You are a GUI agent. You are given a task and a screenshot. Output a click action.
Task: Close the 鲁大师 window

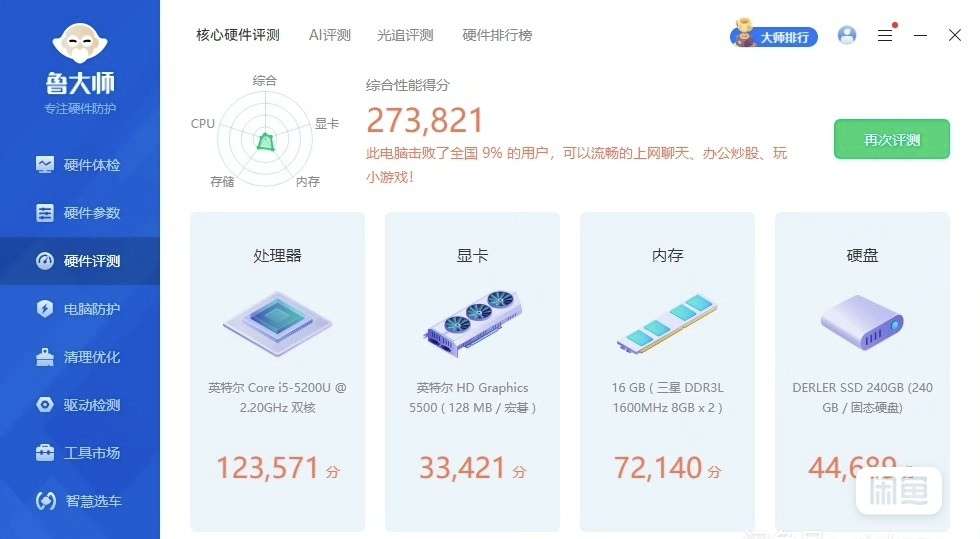(x=954, y=35)
